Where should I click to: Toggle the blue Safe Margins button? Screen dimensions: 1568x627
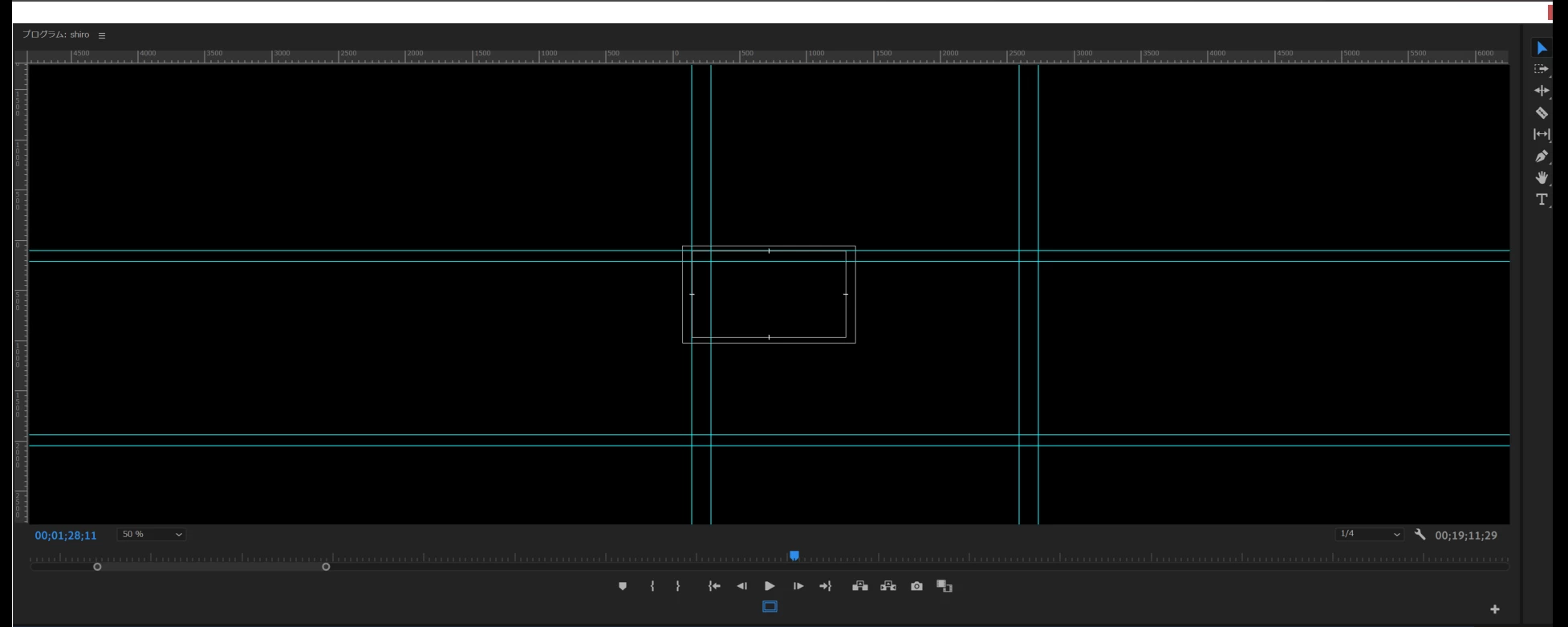(x=770, y=607)
